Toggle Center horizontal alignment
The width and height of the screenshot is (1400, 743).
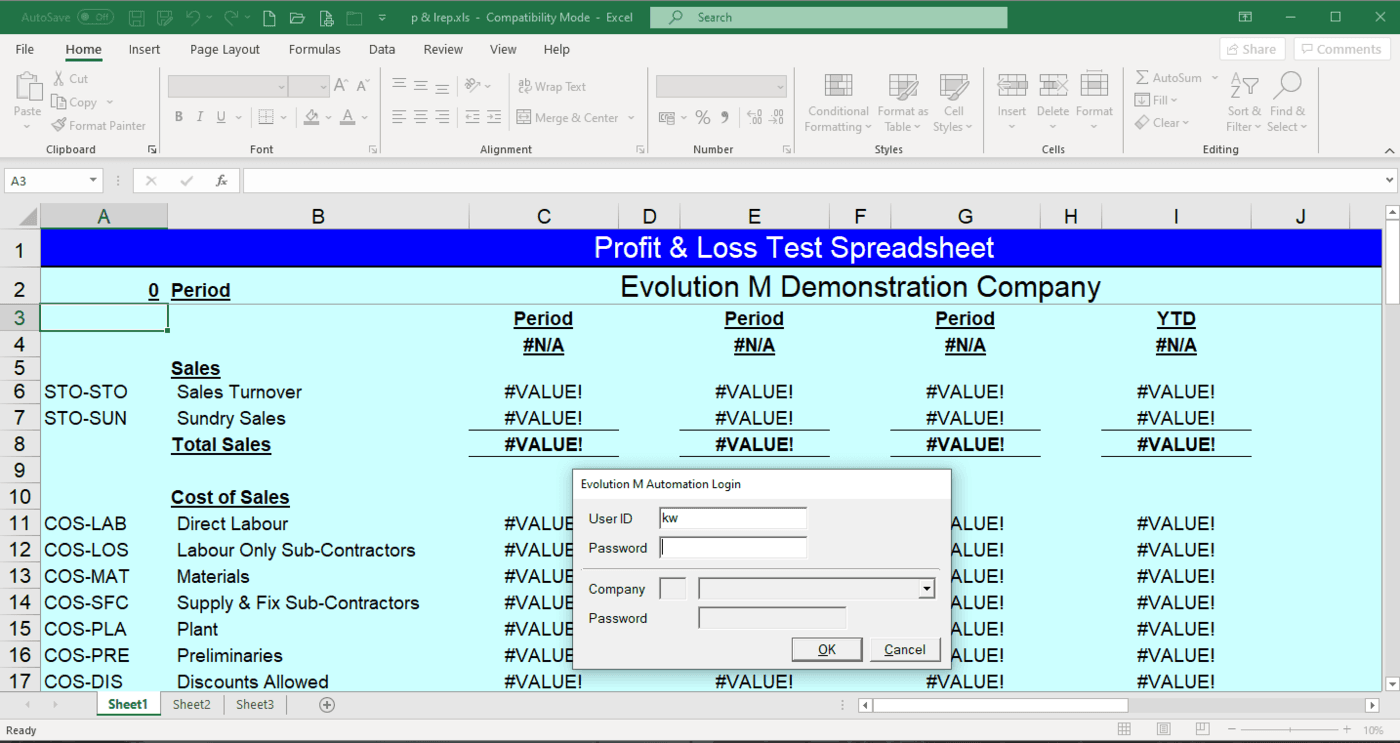tap(421, 117)
